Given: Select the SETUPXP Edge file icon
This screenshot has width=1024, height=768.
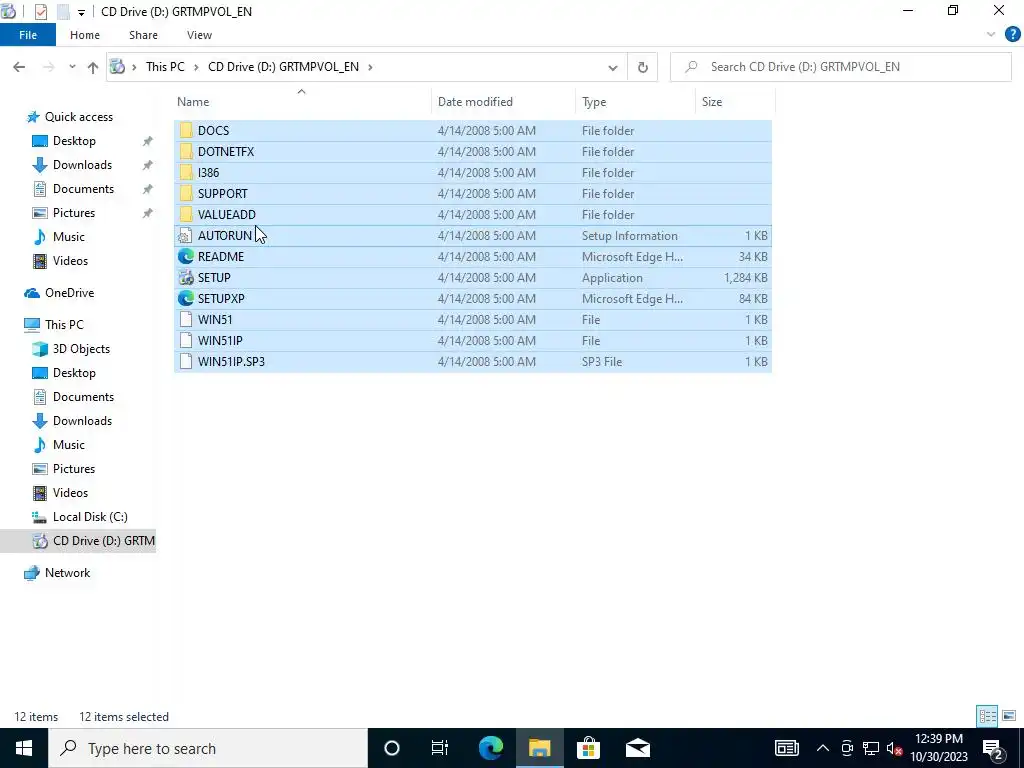Looking at the screenshot, I should pos(186,298).
